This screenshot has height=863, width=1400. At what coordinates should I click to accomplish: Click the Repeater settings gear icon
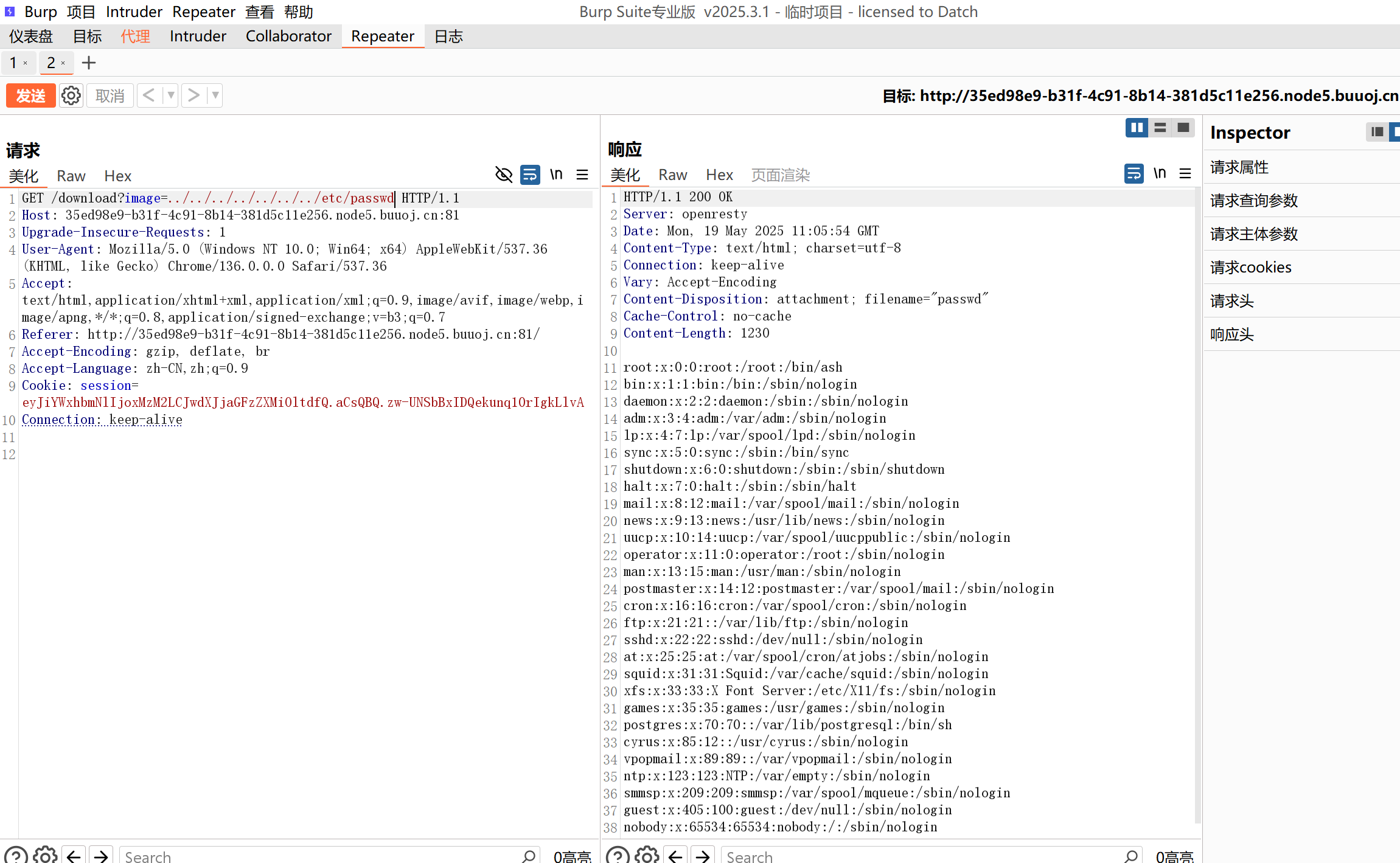[x=71, y=95]
